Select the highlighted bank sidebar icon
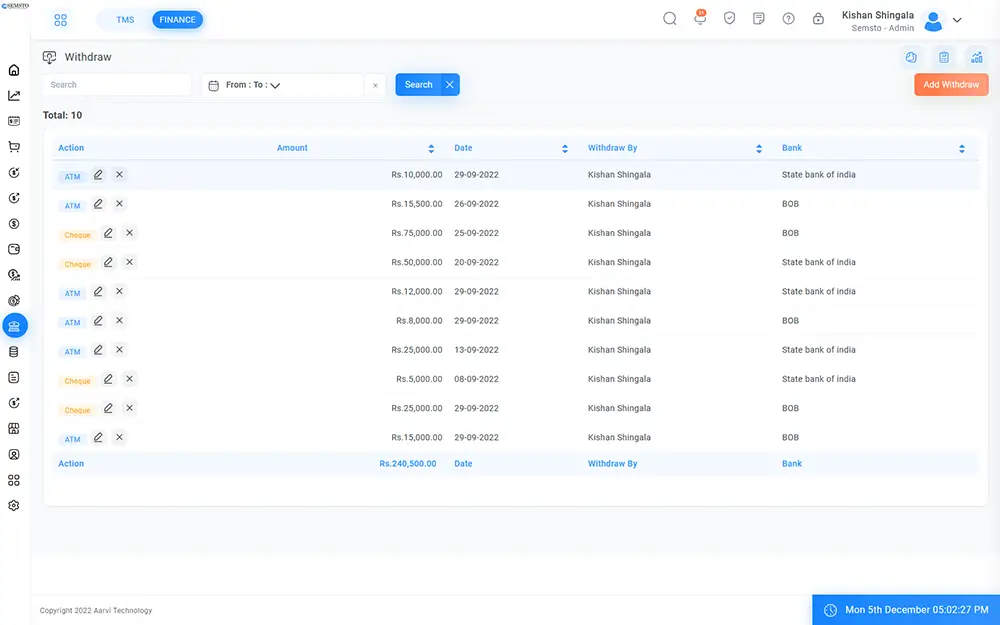The width and height of the screenshot is (1000, 625). click(15, 325)
